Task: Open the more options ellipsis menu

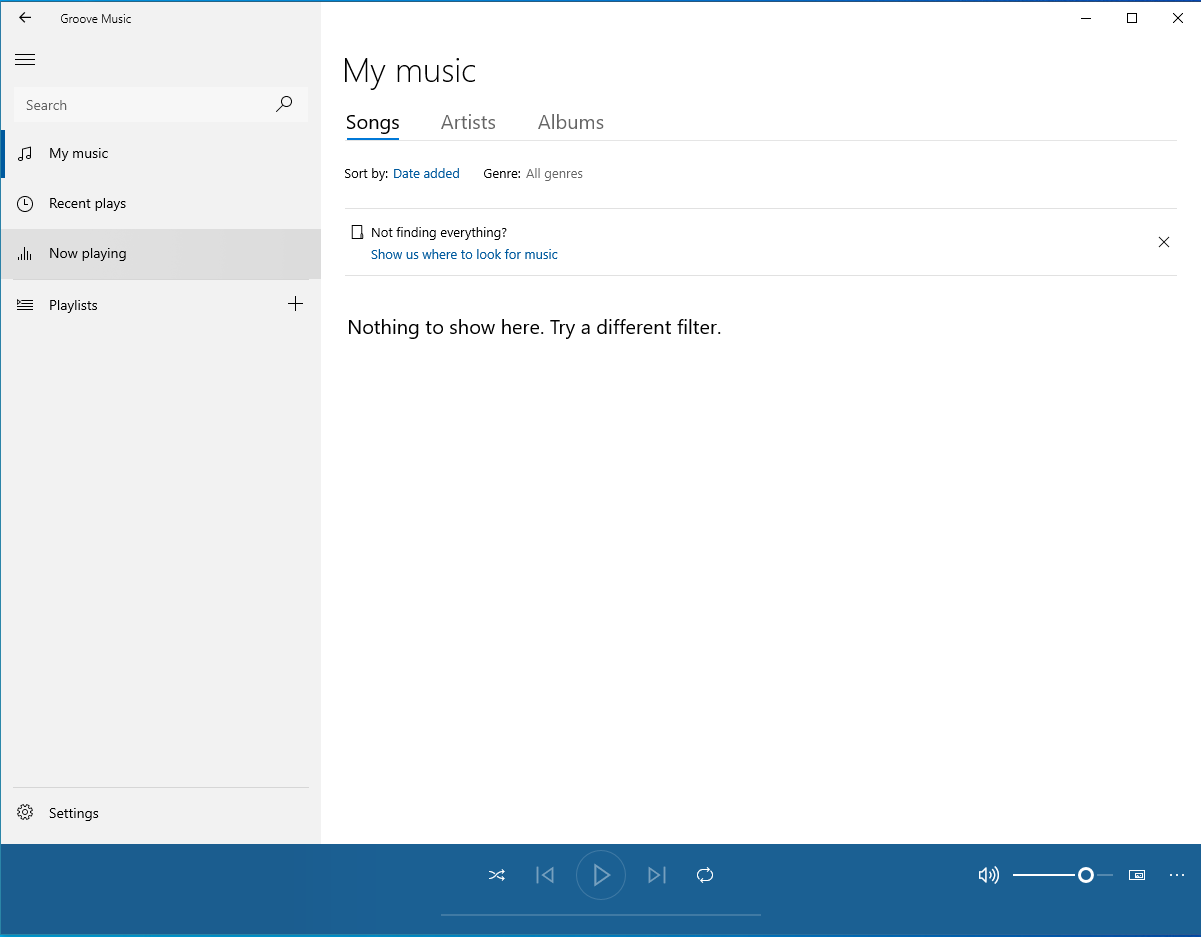Action: [x=1177, y=875]
